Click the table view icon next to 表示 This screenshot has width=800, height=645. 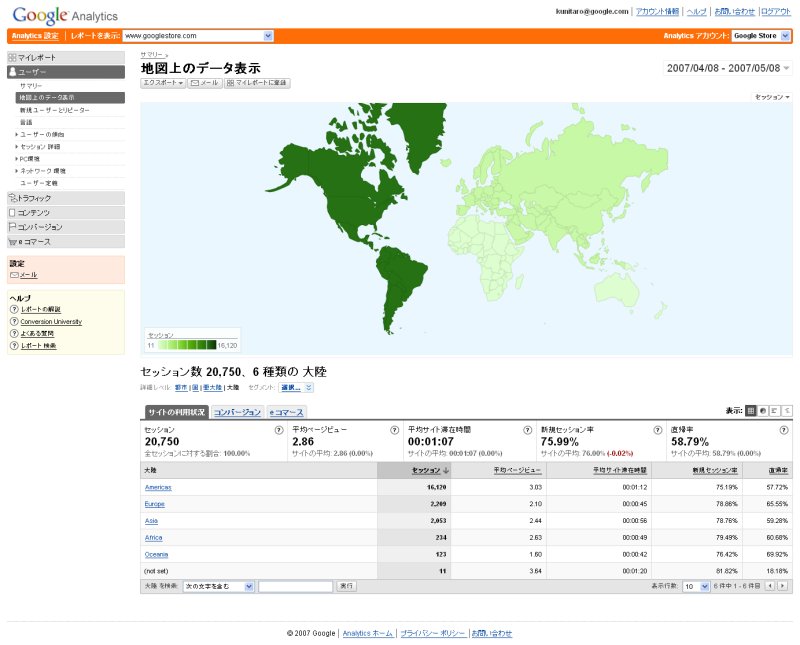(x=751, y=411)
